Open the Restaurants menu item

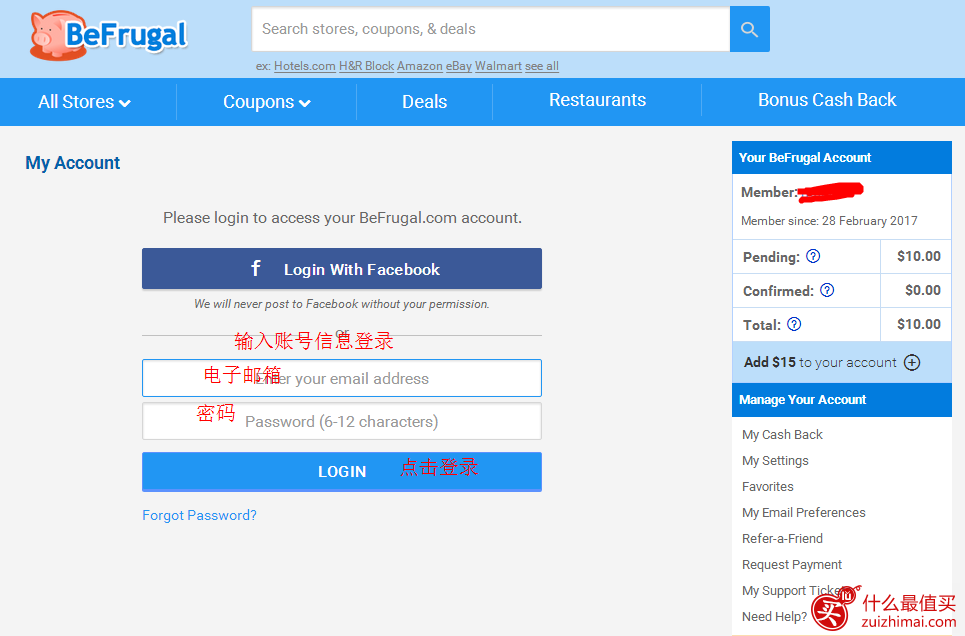click(x=598, y=100)
